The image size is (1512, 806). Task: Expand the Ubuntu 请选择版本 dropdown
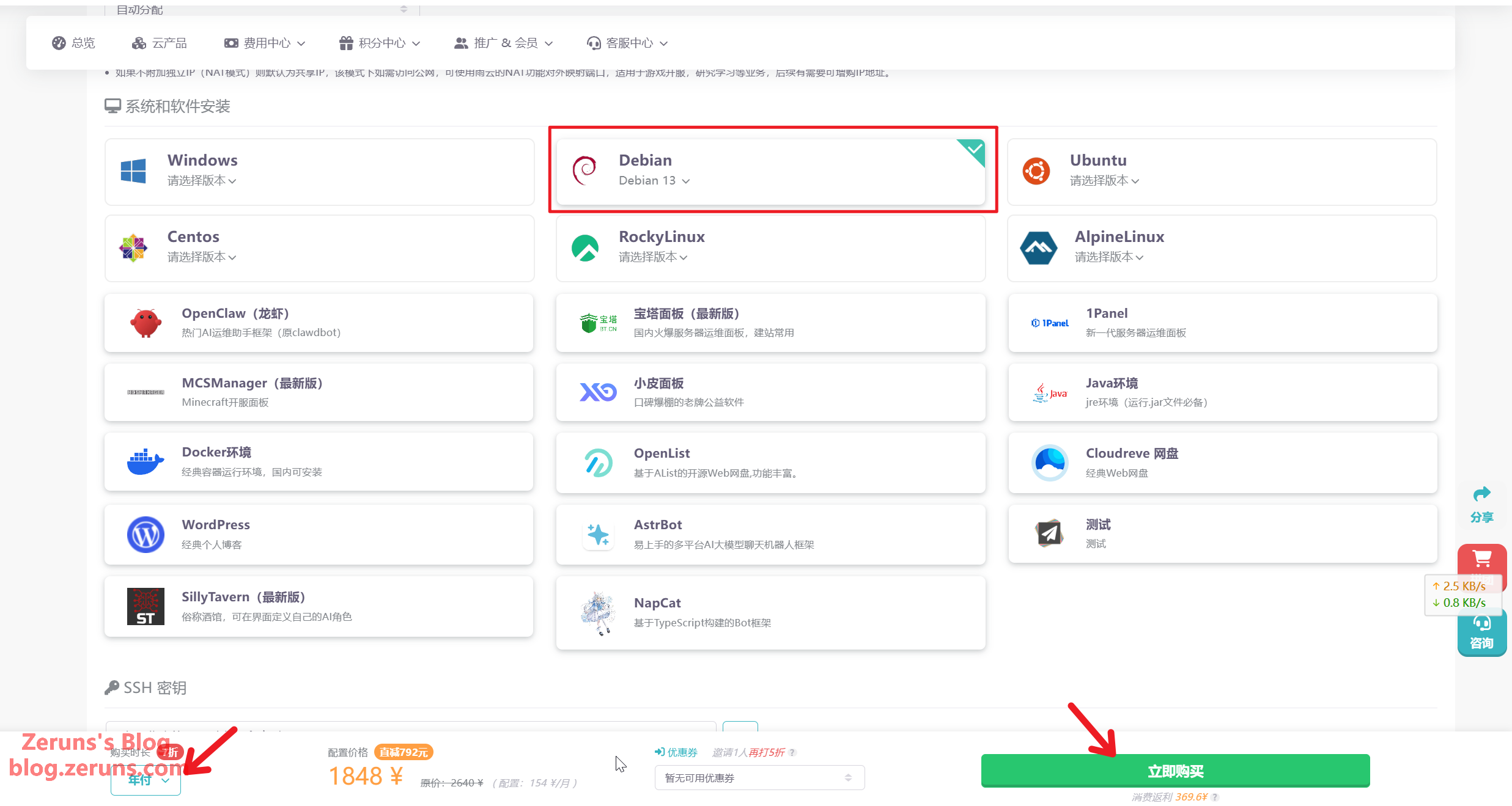[x=1104, y=181]
